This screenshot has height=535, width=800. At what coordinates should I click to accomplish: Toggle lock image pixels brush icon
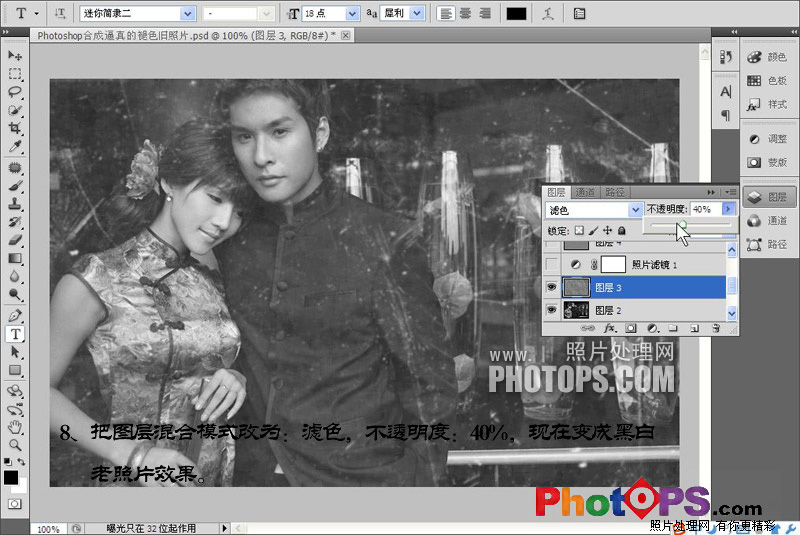(593, 231)
